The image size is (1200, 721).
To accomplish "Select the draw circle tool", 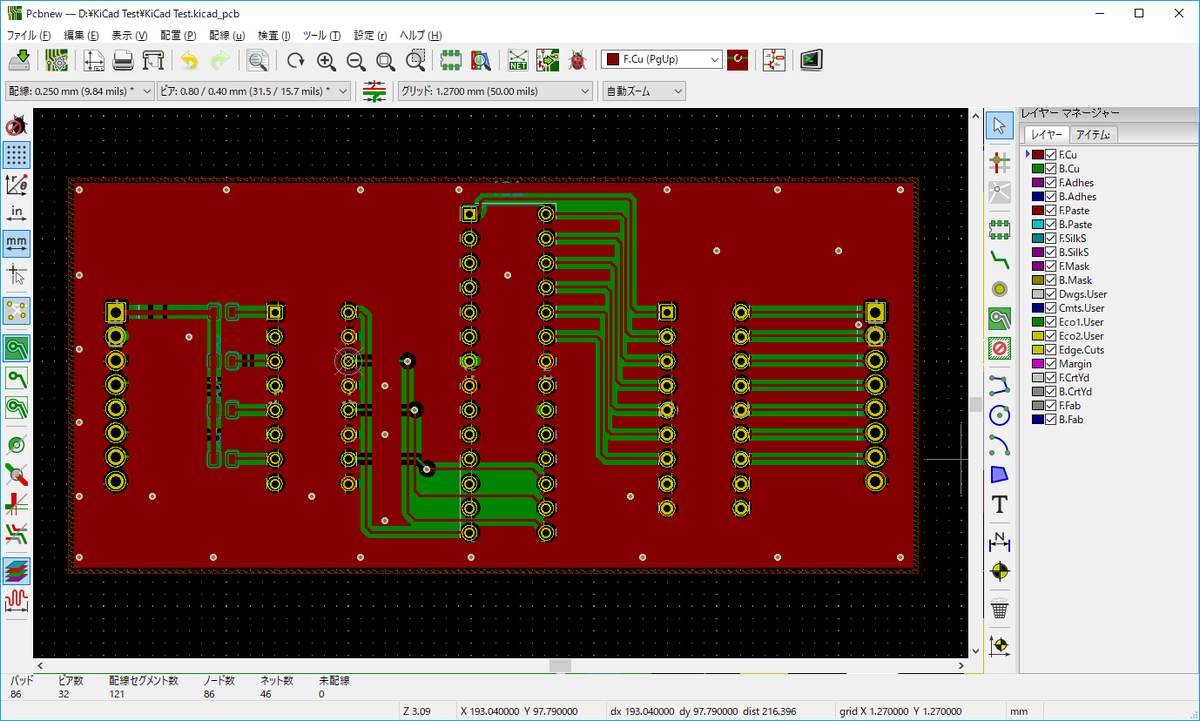I will tap(999, 415).
